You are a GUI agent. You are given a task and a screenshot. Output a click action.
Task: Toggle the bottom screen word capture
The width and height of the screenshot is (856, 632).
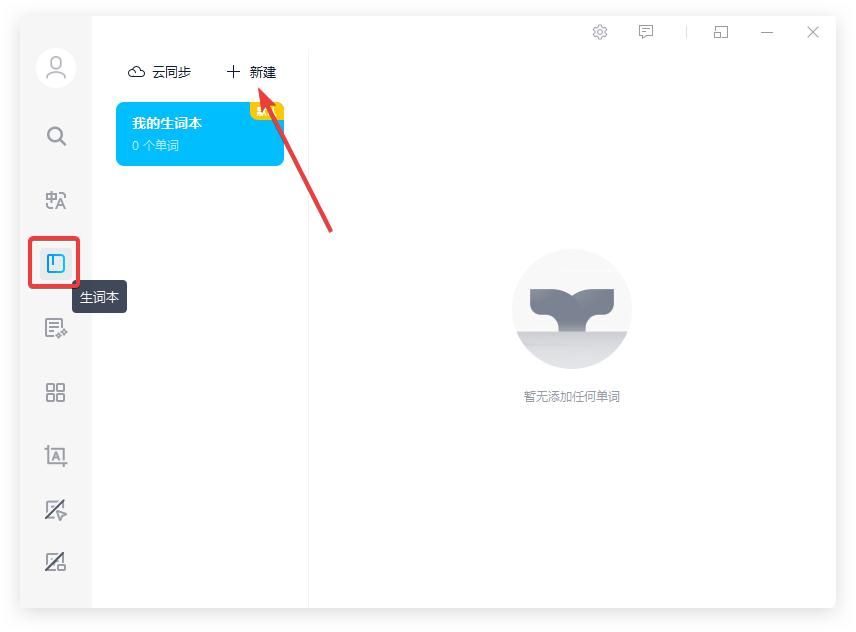pyautogui.click(x=56, y=562)
